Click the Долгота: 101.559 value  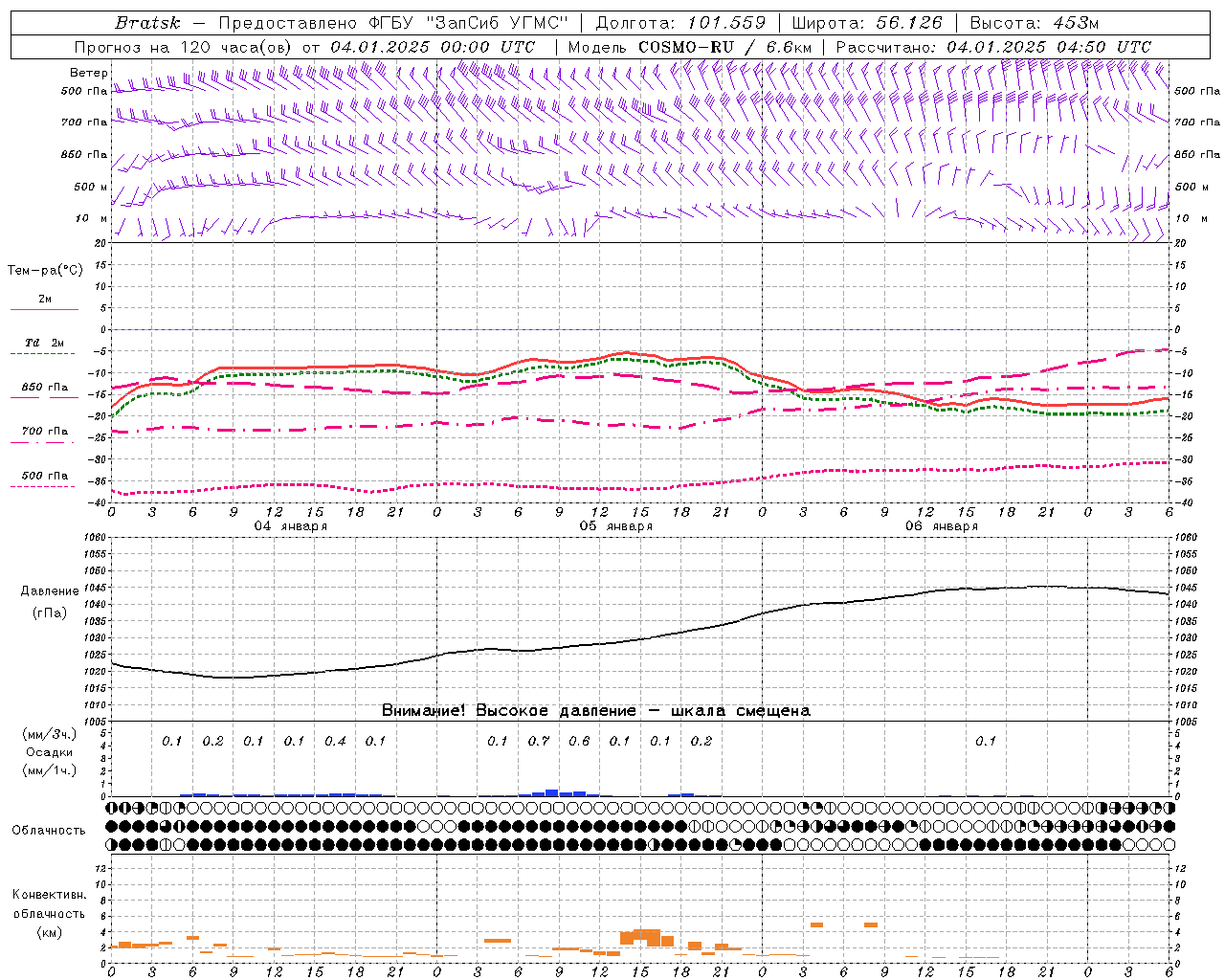(x=680, y=23)
